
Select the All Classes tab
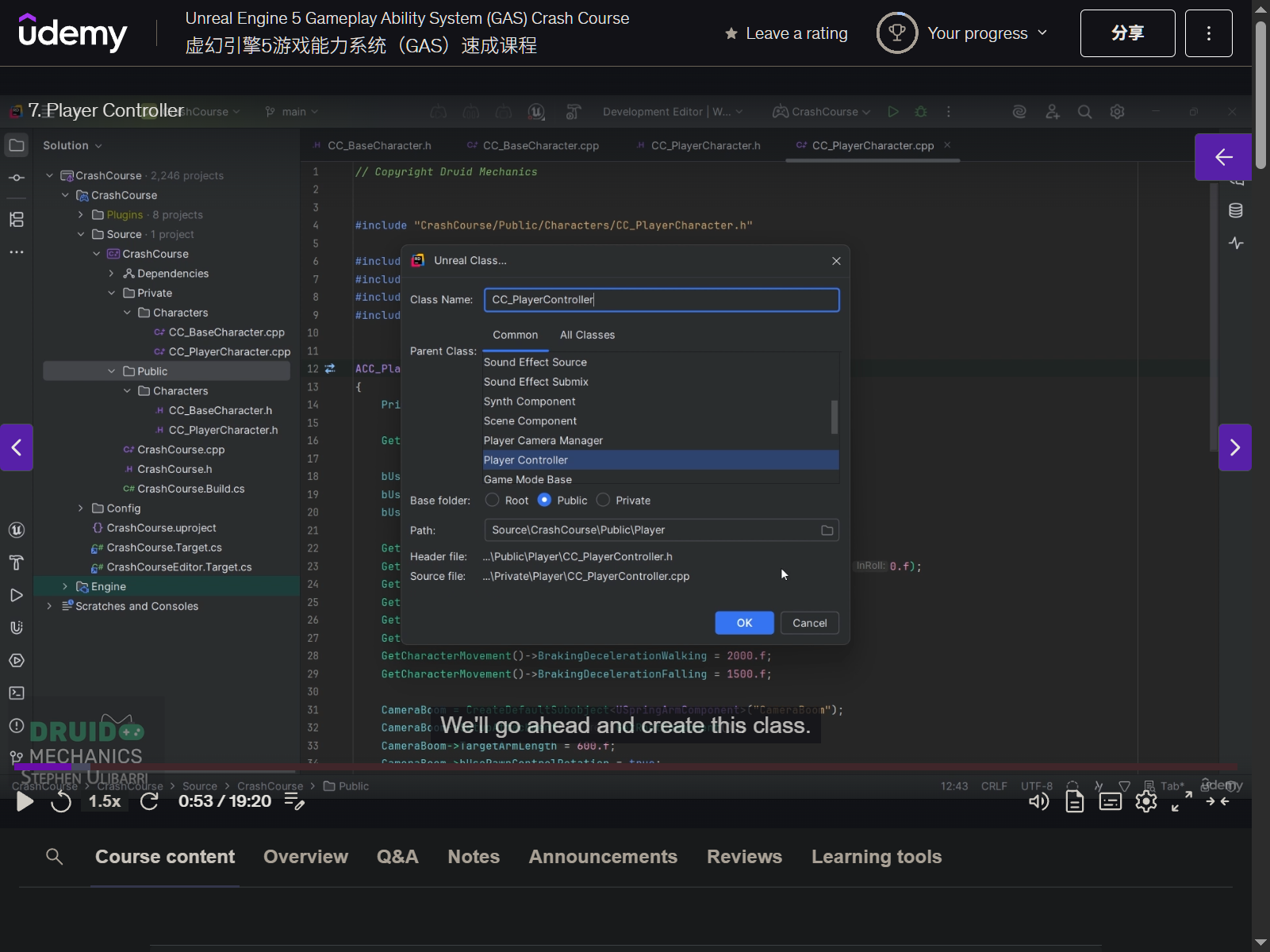[588, 336]
